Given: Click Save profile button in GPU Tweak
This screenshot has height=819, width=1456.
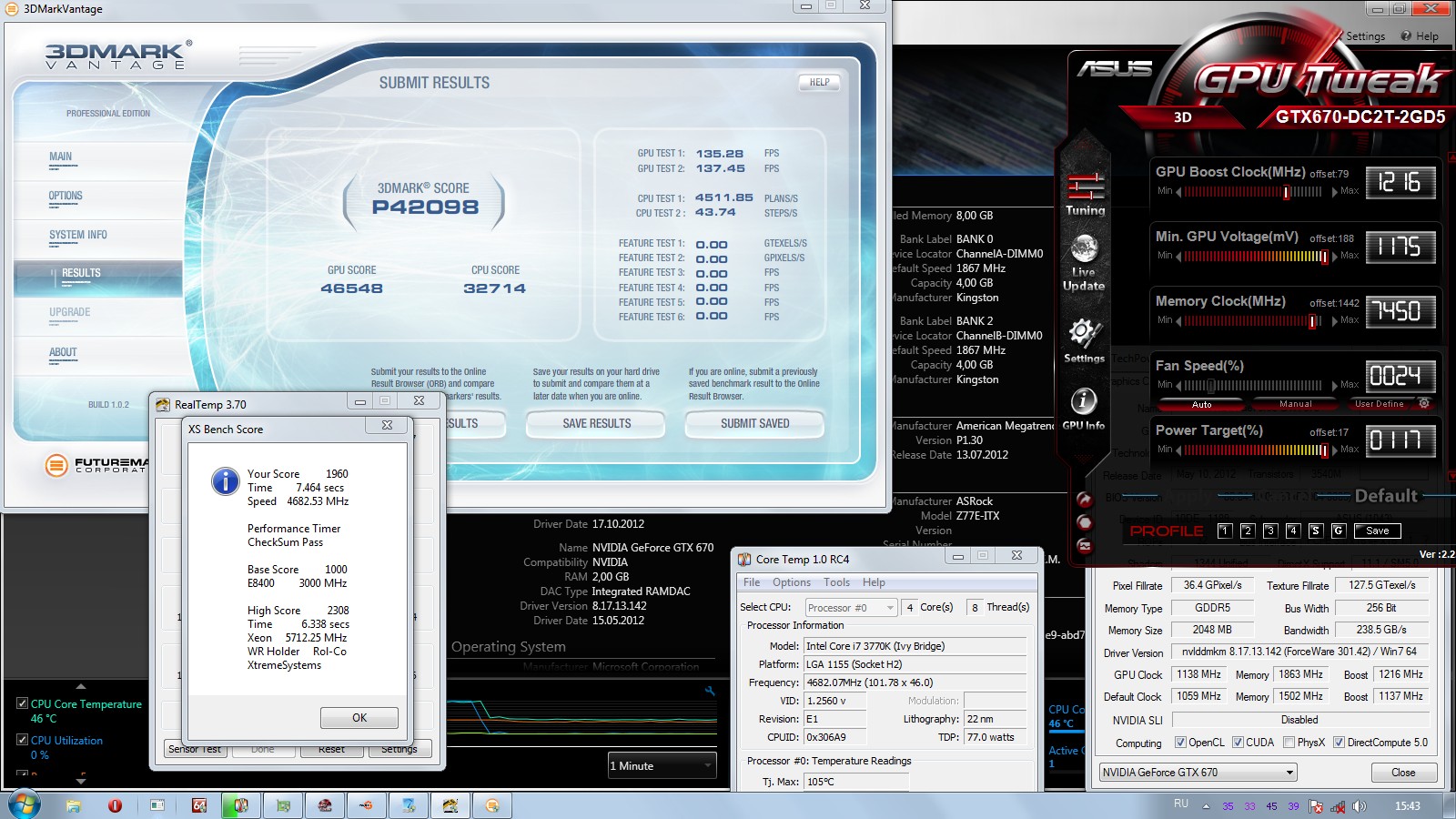Looking at the screenshot, I should [x=1377, y=531].
